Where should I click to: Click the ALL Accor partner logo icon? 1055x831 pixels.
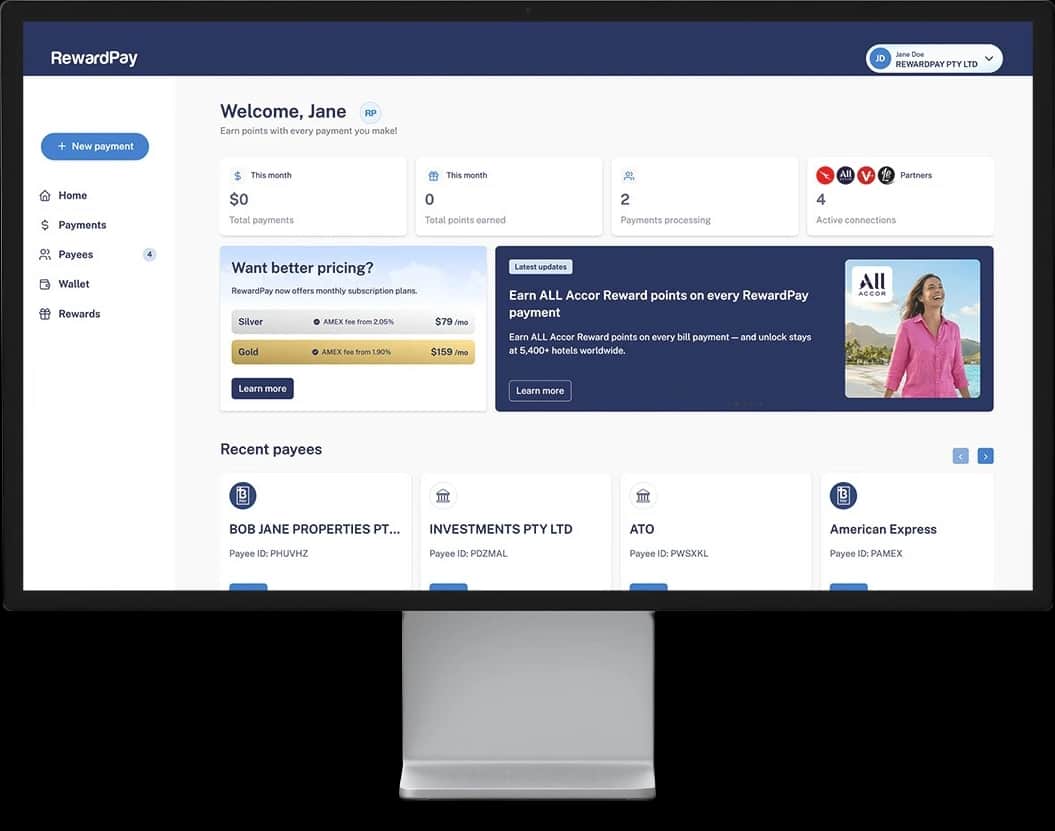click(845, 176)
